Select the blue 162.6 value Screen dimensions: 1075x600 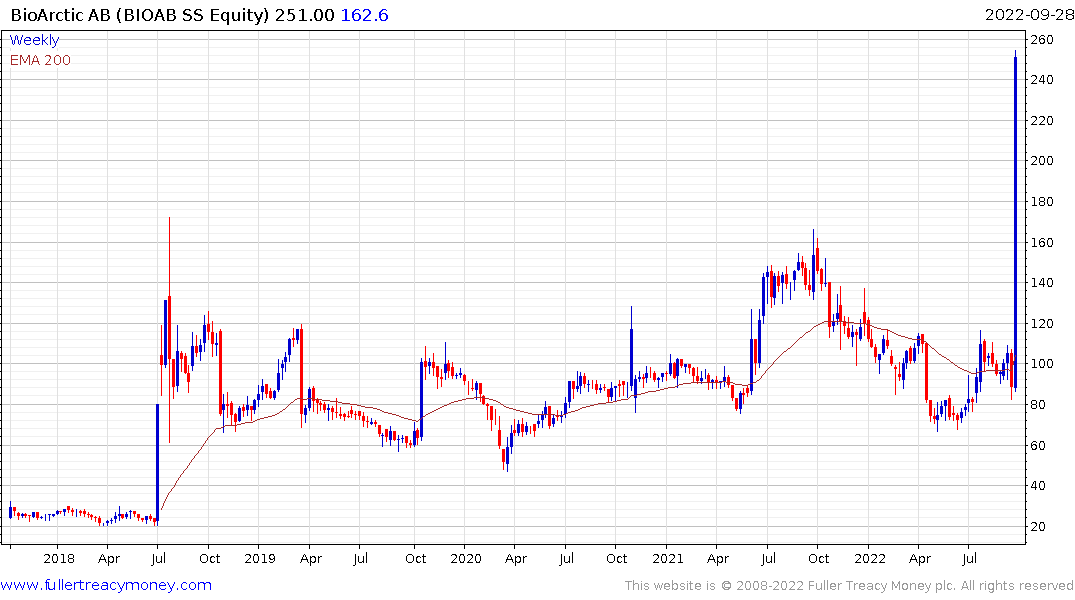[364, 15]
